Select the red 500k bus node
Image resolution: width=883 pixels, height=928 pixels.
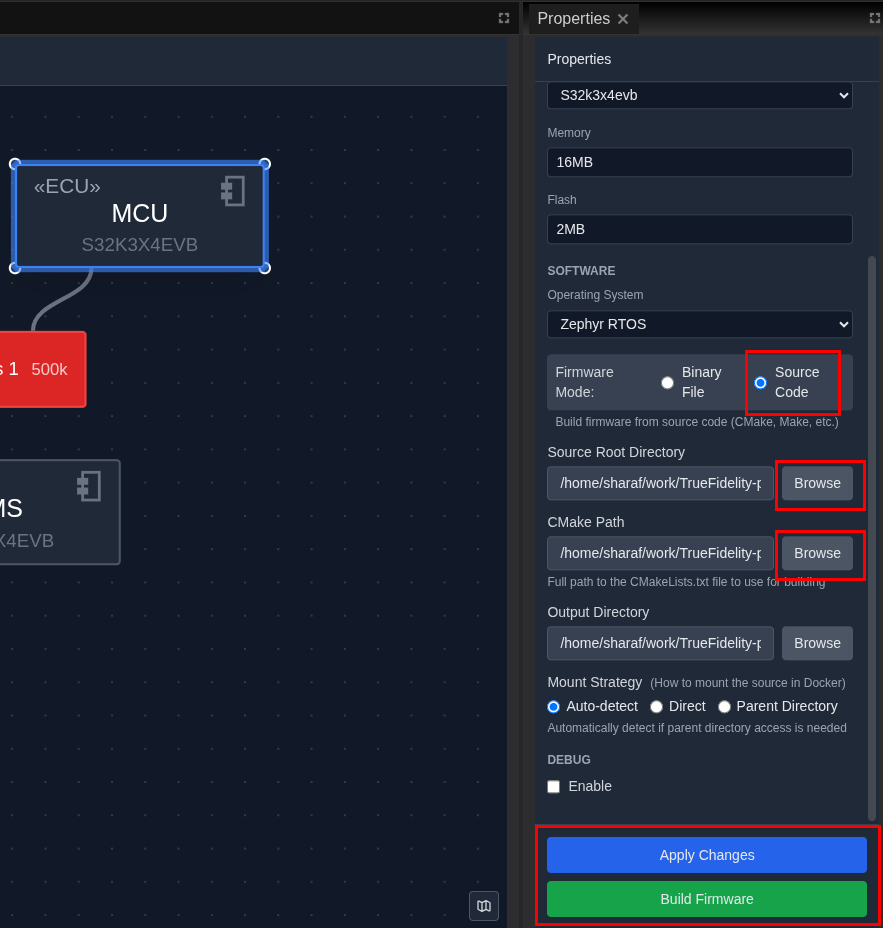tap(43, 369)
